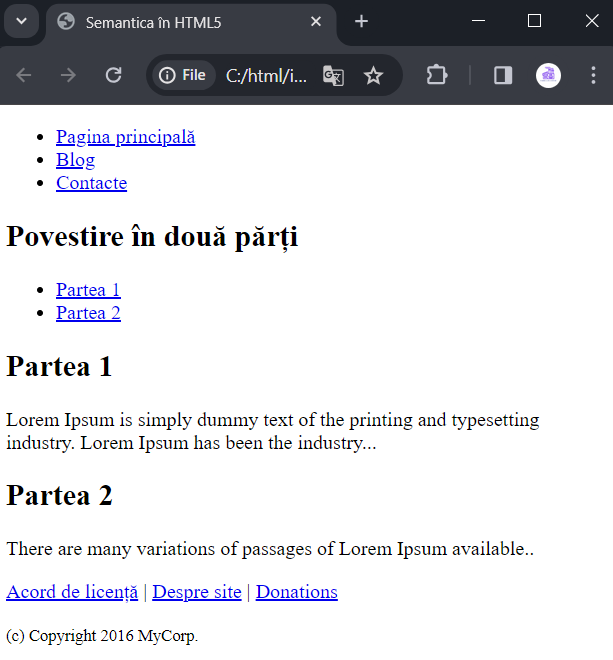
Task: Open Chrome three-dot menu
Action: [593, 75]
